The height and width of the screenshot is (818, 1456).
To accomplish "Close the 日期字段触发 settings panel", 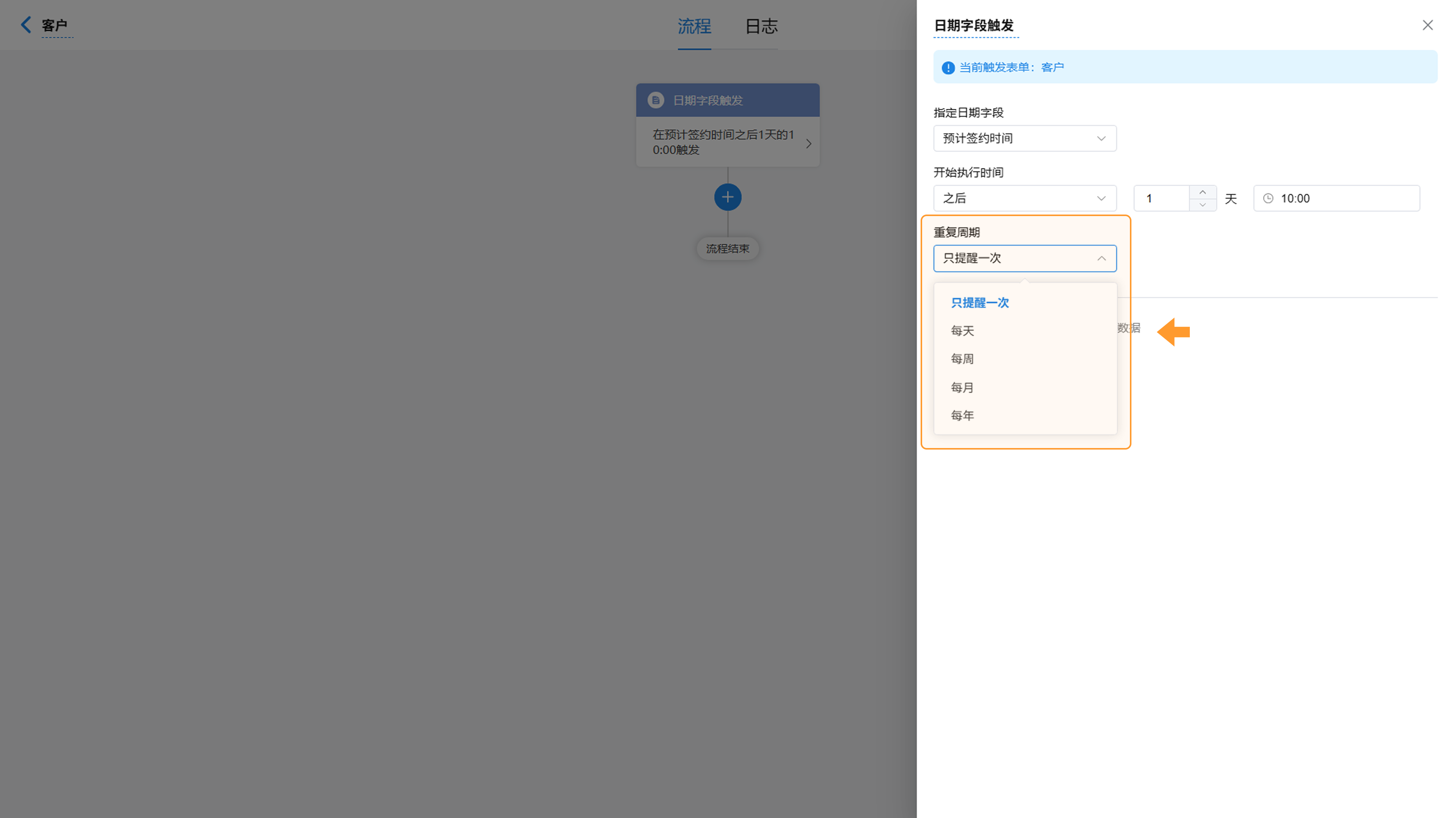I will (1428, 25).
